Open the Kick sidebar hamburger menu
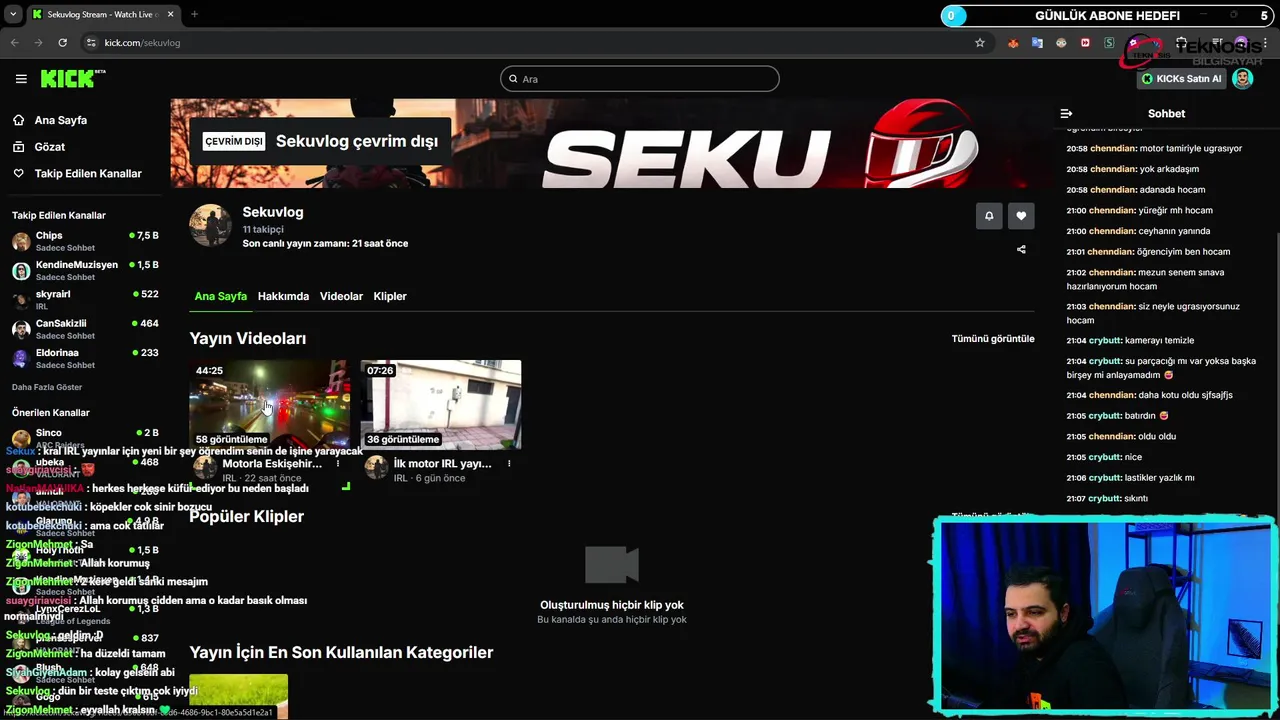Viewport: 1280px width, 720px height. point(21,79)
